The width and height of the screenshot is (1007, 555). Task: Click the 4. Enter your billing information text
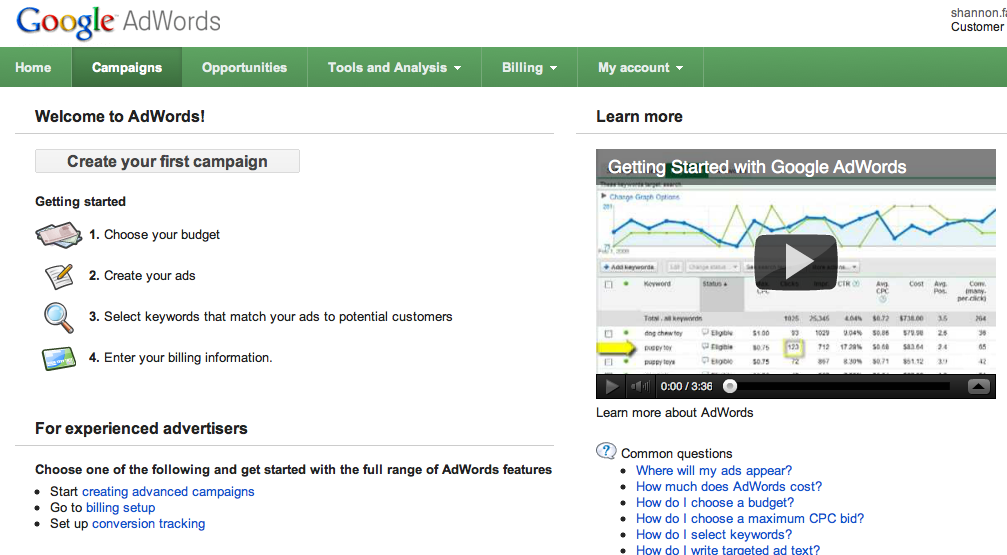[180, 358]
